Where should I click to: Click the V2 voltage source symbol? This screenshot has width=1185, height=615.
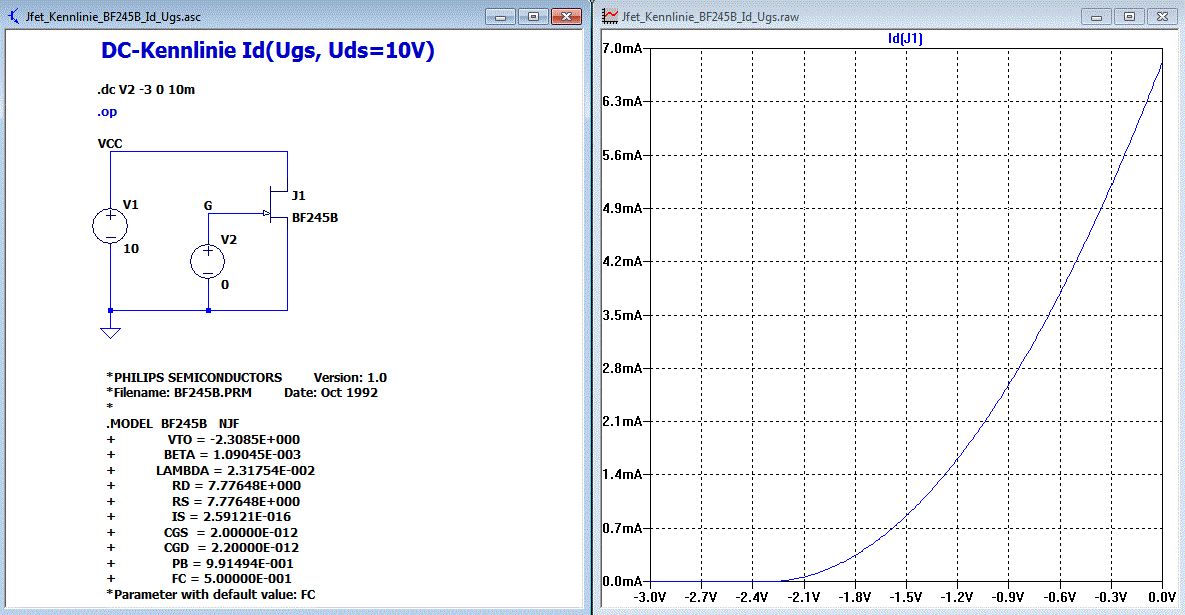pos(208,261)
